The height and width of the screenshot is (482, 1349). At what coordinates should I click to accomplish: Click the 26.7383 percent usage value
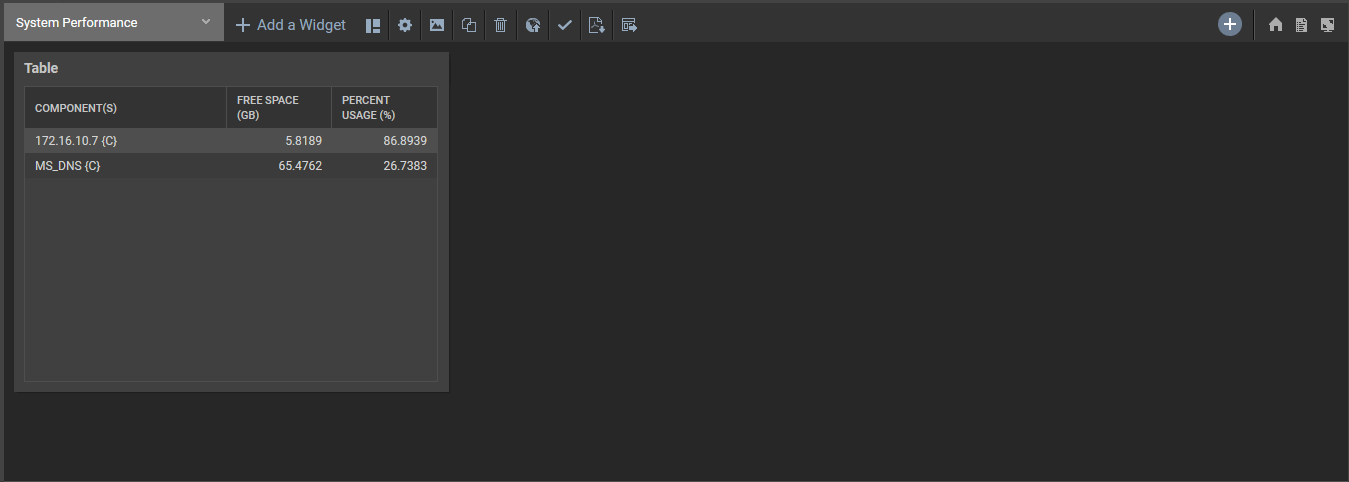point(405,166)
